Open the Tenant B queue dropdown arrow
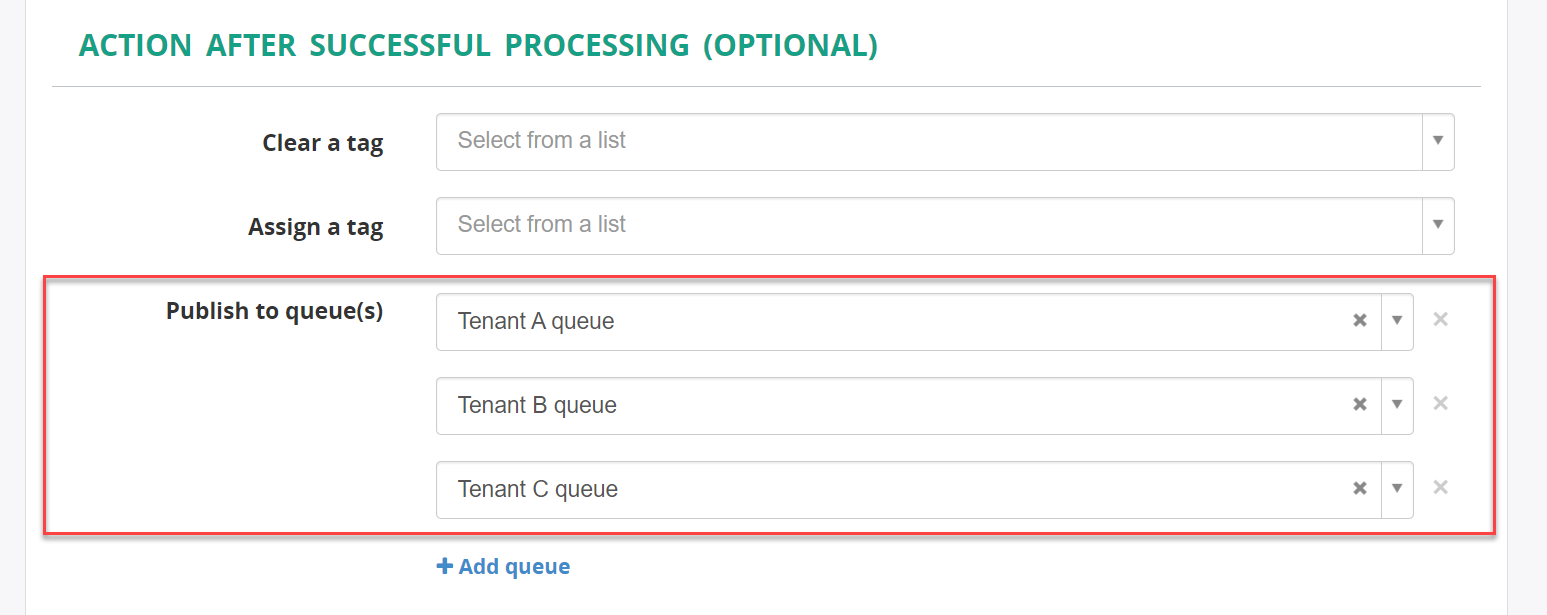This screenshot has height=615, width=1547. (1397, 405)
